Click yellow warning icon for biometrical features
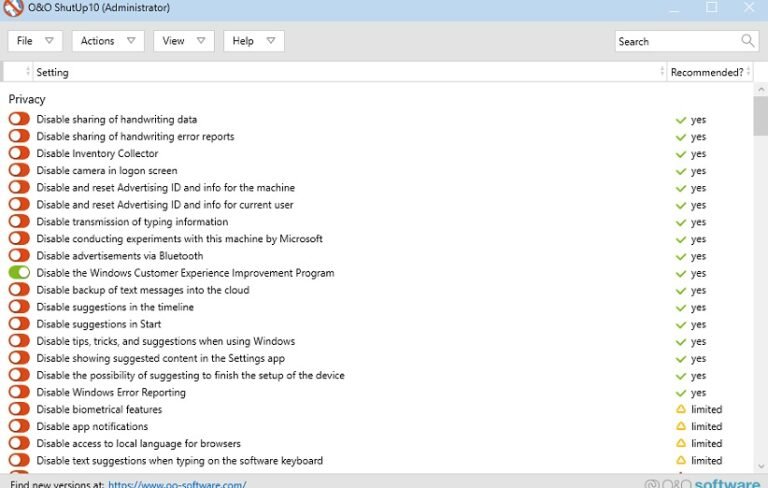This screenshot has width=768, height=488. (x=681, y=410)
